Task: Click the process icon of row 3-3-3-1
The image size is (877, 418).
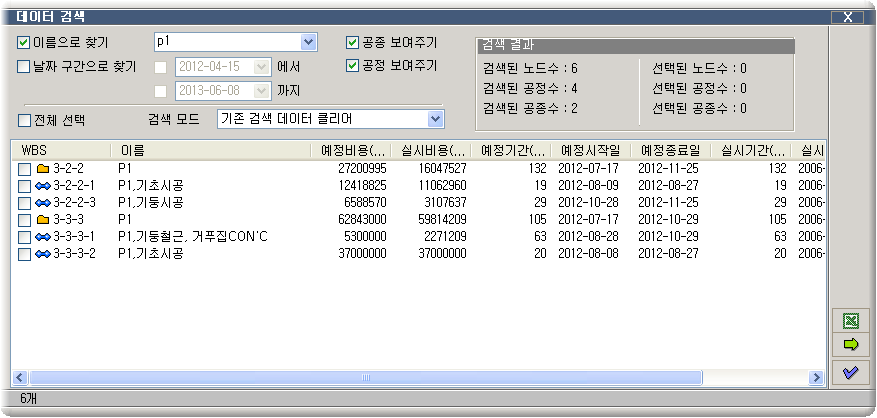Action: [x=43, y=237]
